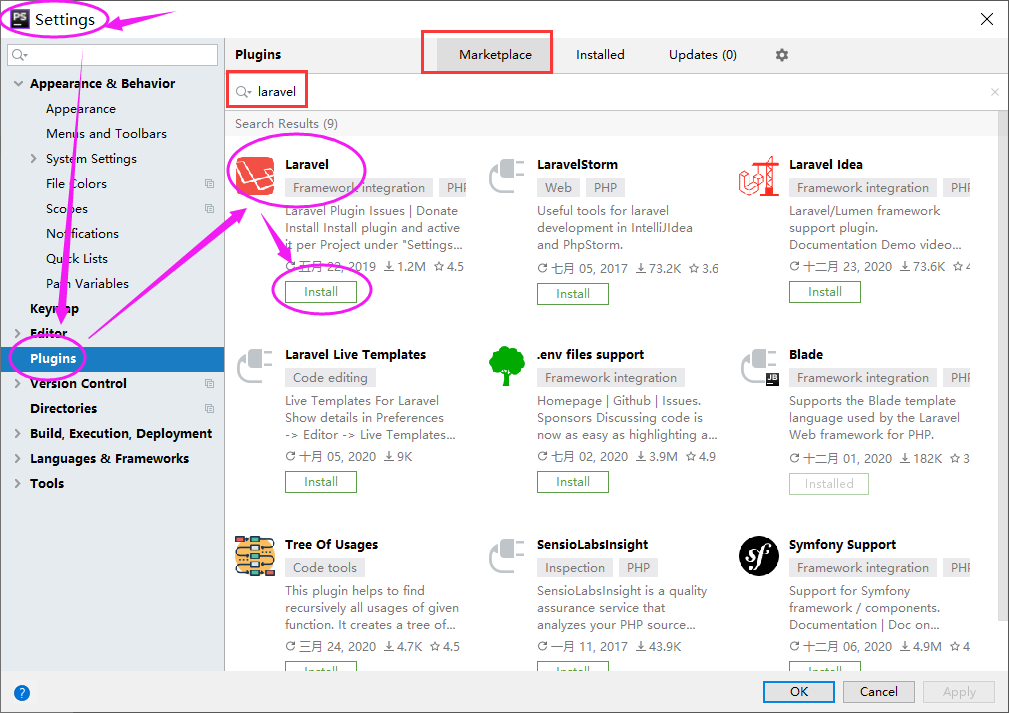Install the .env files support plugin
The image size is (1009, 713).
click(x=573, y=482)
